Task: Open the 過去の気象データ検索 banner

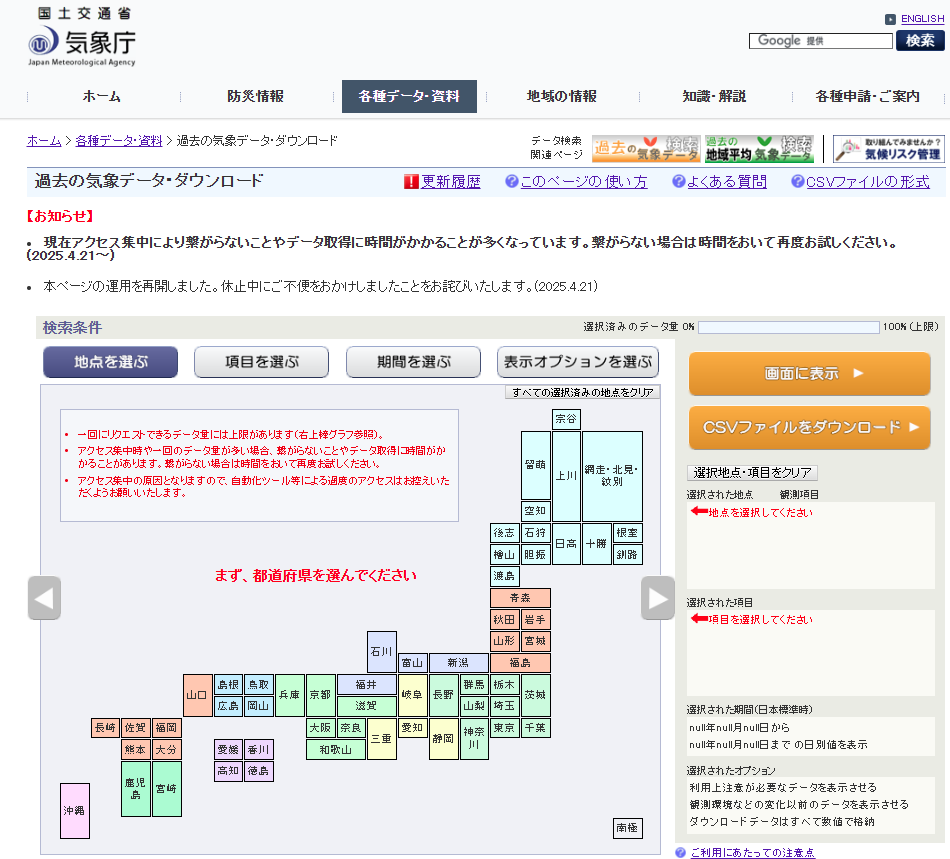Action: click(645, 148)
